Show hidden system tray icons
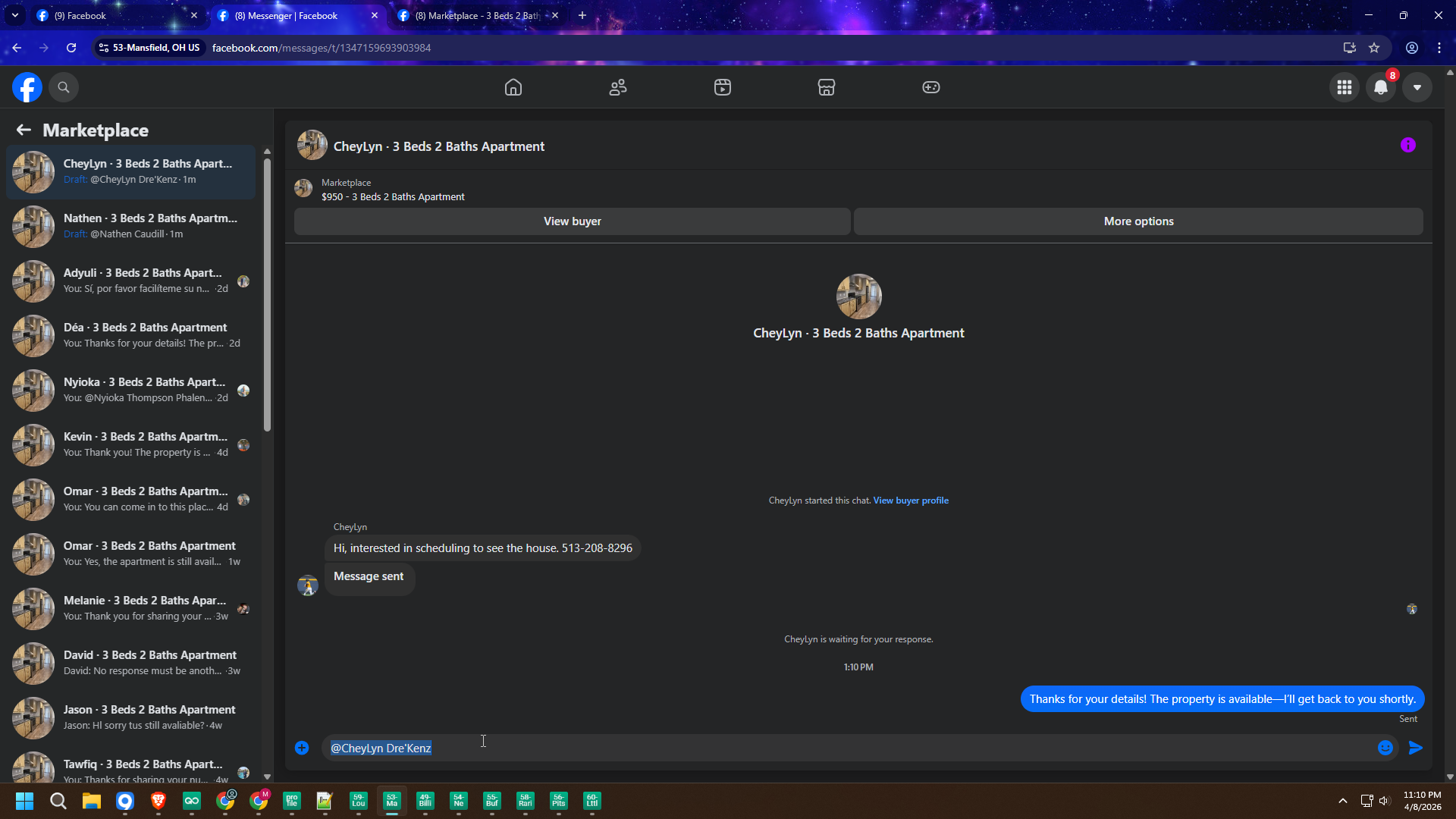Viewport: 1456px width, 819px height. pyautogui.click(x=1343, y=801)
